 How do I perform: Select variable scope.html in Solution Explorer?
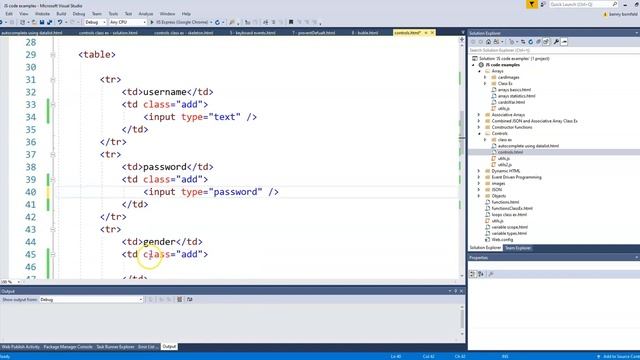[x=509, y=227]
